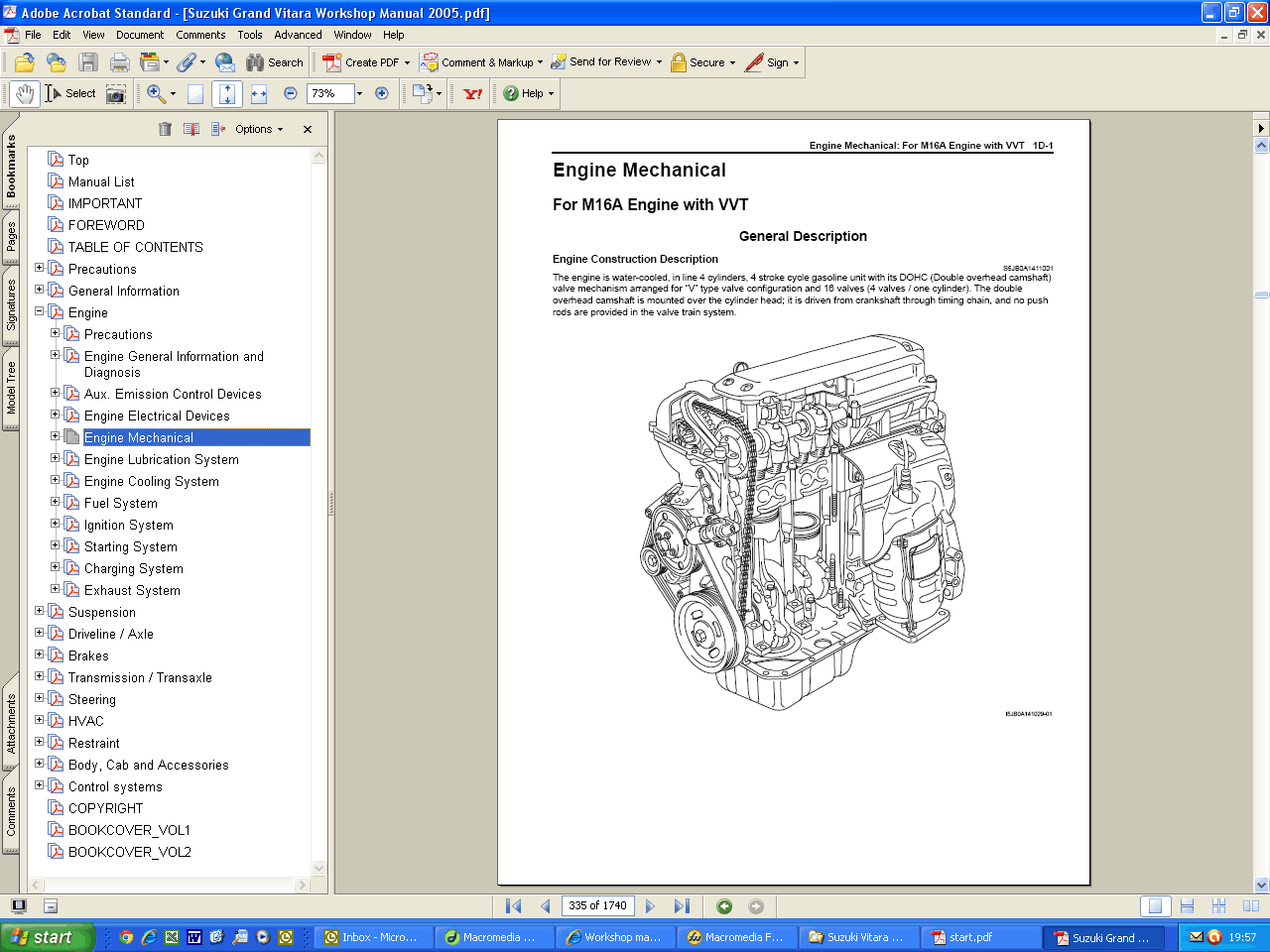Select Facing pages layout icon
The height and width of the screenshot is (952, 1270).
tap(1250, 905)
